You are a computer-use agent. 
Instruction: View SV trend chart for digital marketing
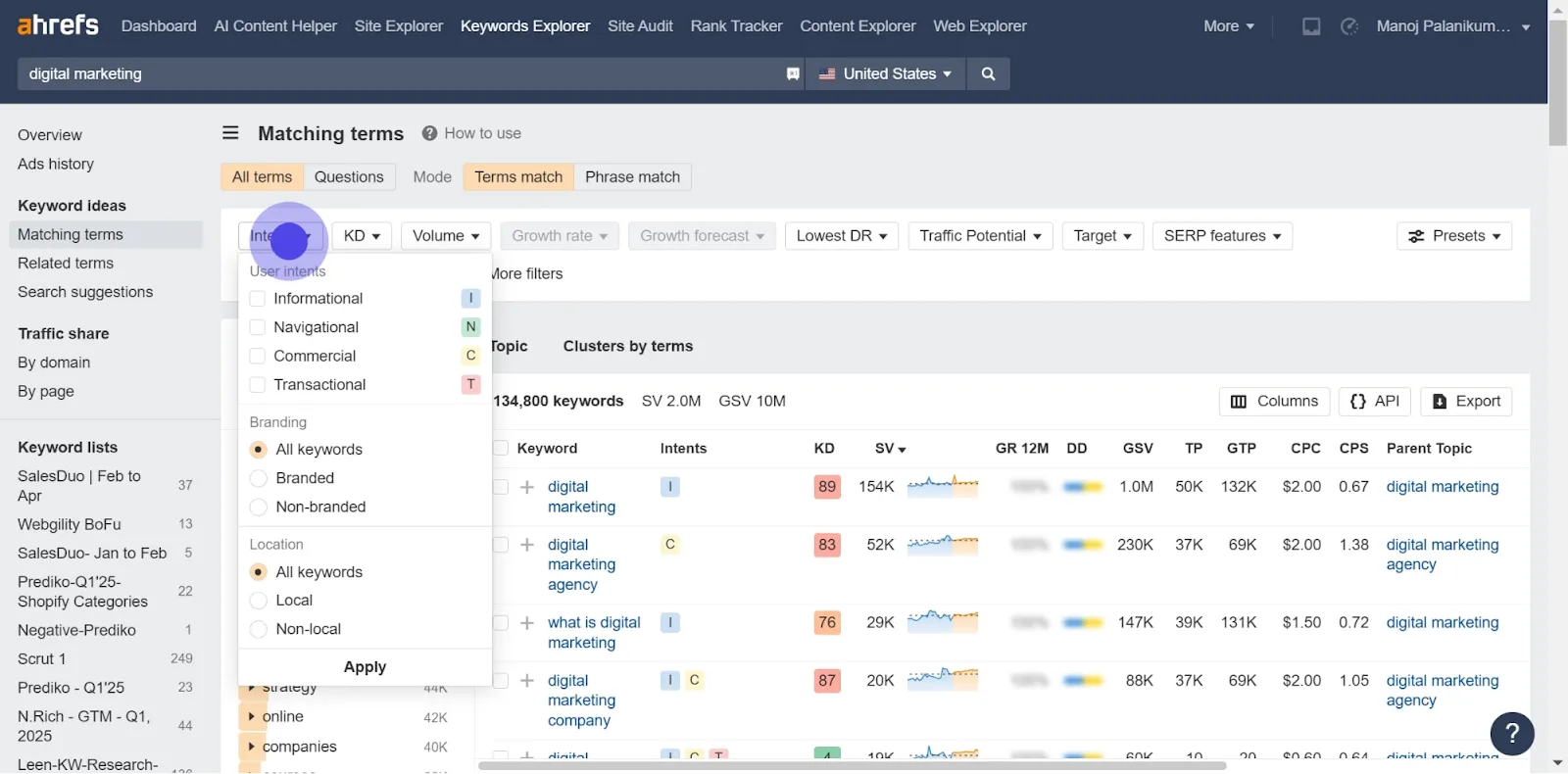943,486
